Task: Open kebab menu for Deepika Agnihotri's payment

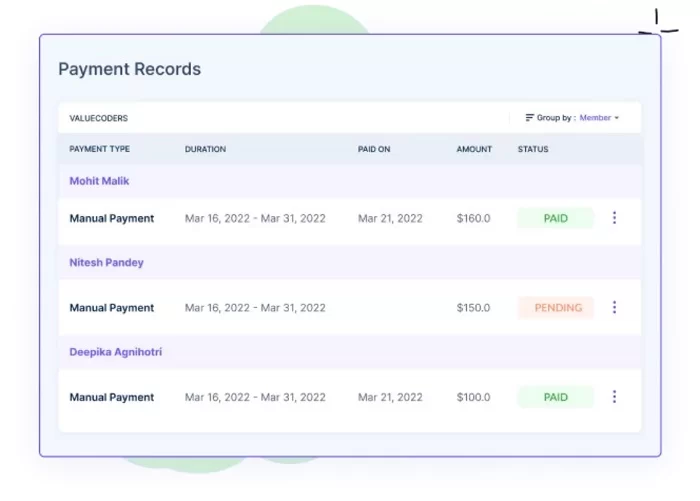Action: click(x=614, y=397)
